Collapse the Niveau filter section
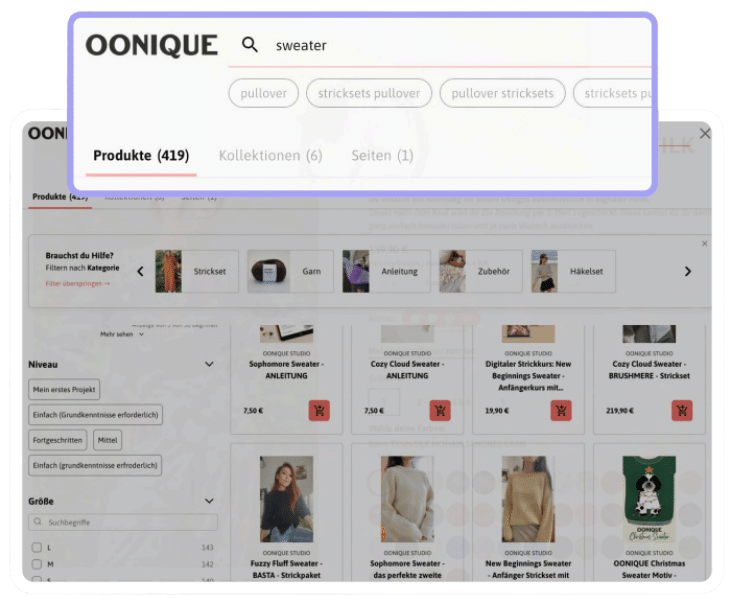 (x=209, y=364)
